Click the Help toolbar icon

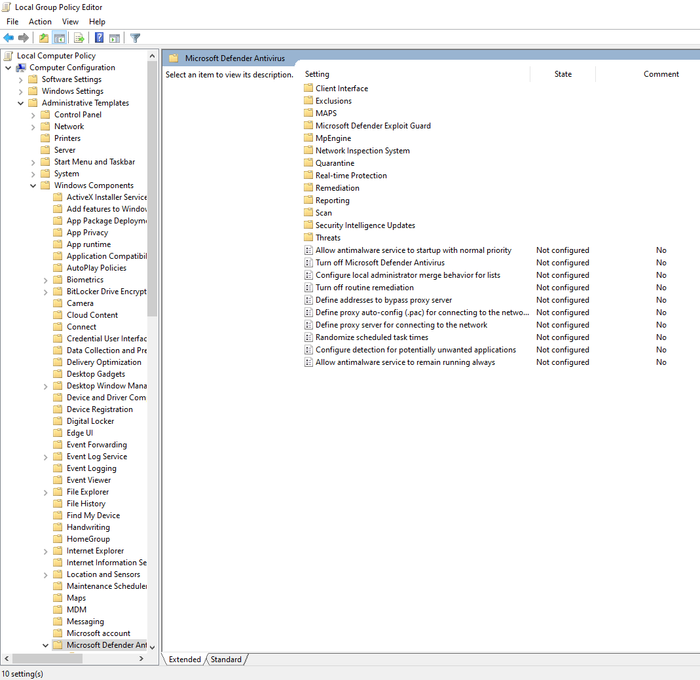(99, 38)
